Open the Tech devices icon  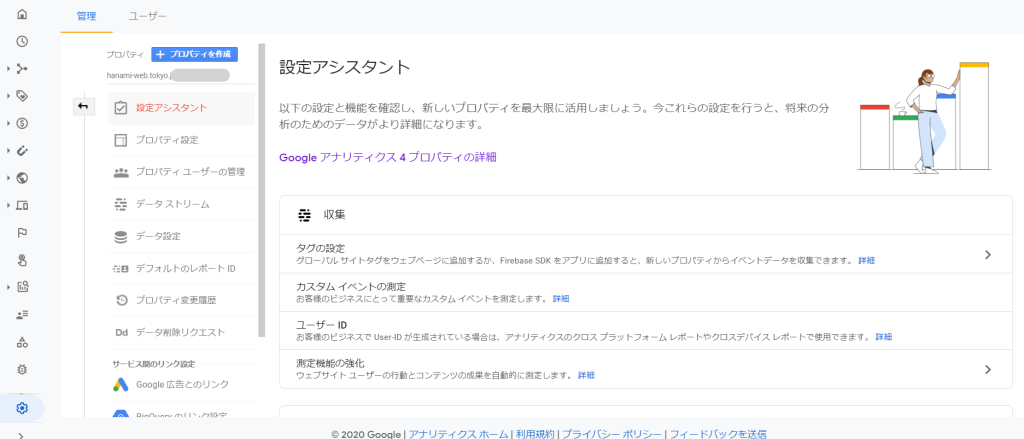[x=22, y=205]
